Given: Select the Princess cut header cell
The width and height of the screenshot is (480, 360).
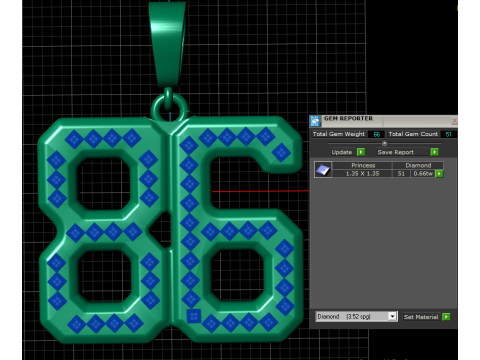Looking at the screenshot, I should (x=363, y=165).
